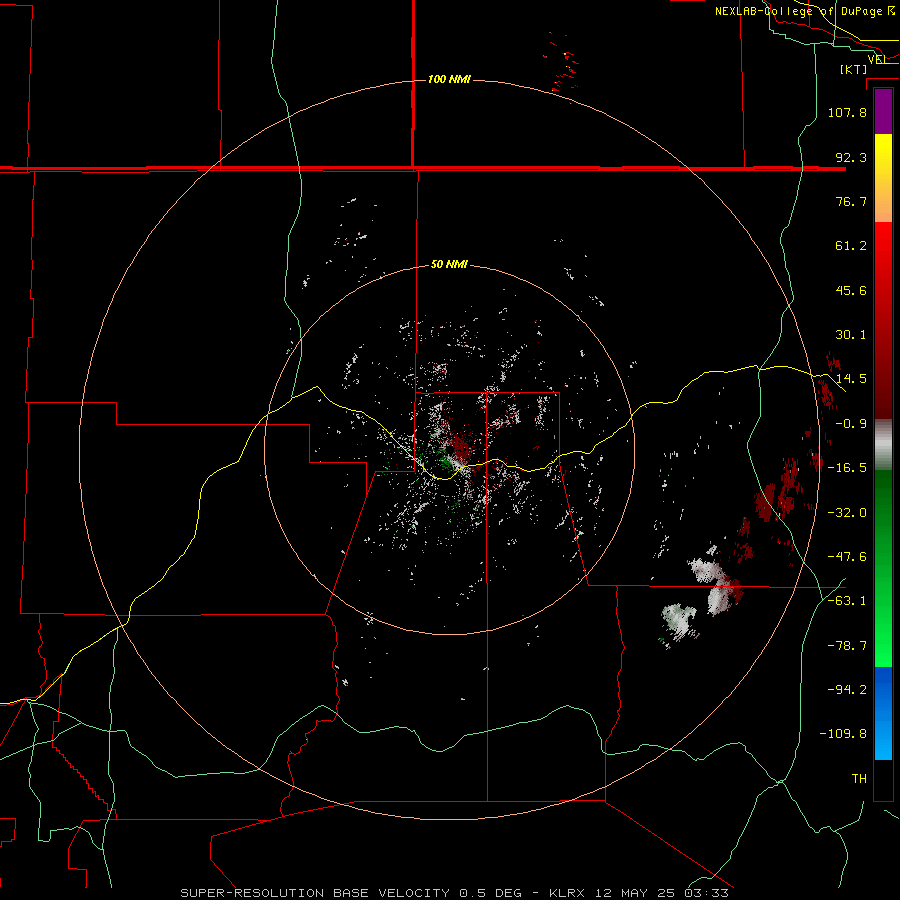This screenshot has height=900, width=900.
Task: Click the -32.0 velocity scale value
Action: (x=847, y=513)
